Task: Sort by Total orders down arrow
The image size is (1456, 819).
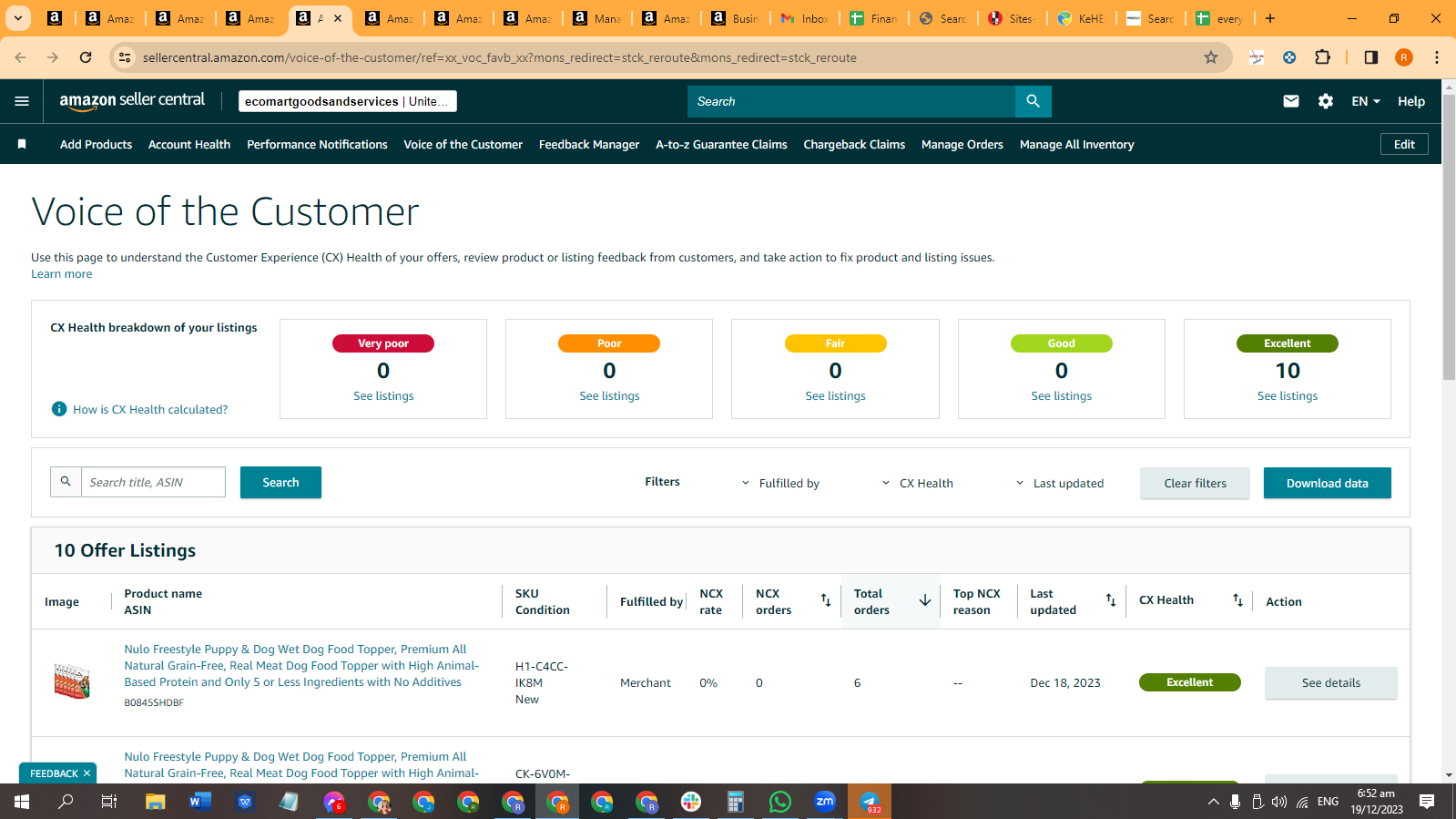Action: click(x=924, y=600)
